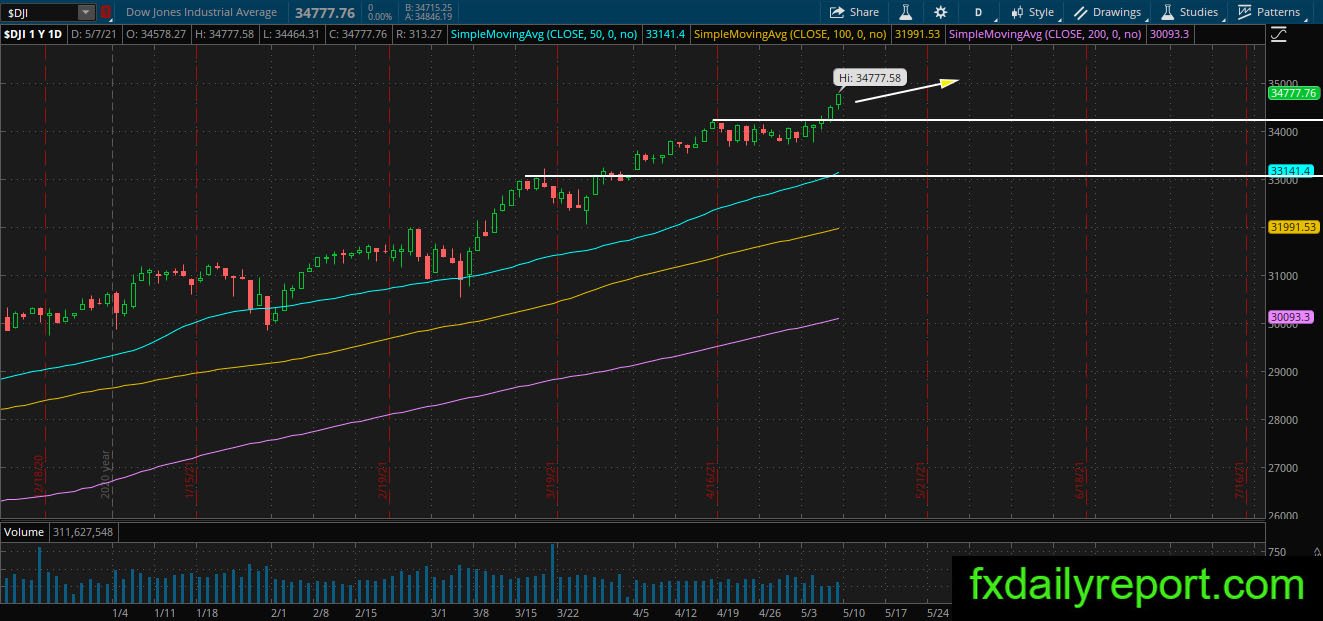
Task: Click the 6/18/21 expiration date marker
Action: (x=1081, y=481)
